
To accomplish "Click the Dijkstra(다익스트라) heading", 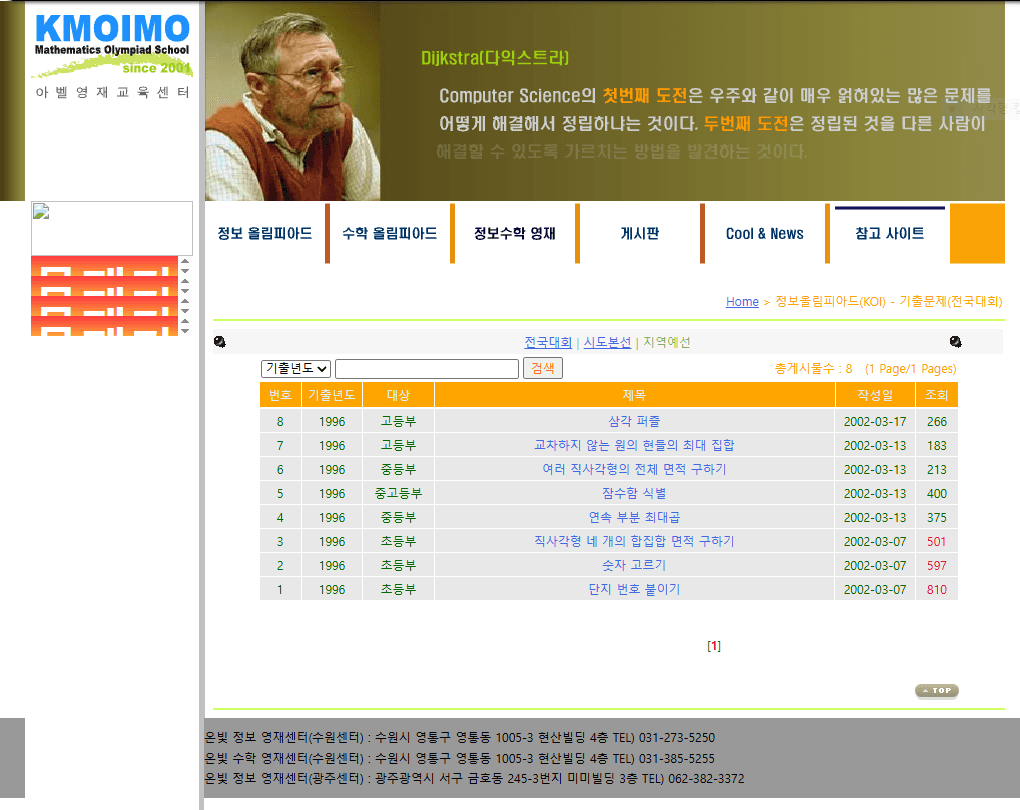I will 495,58.
